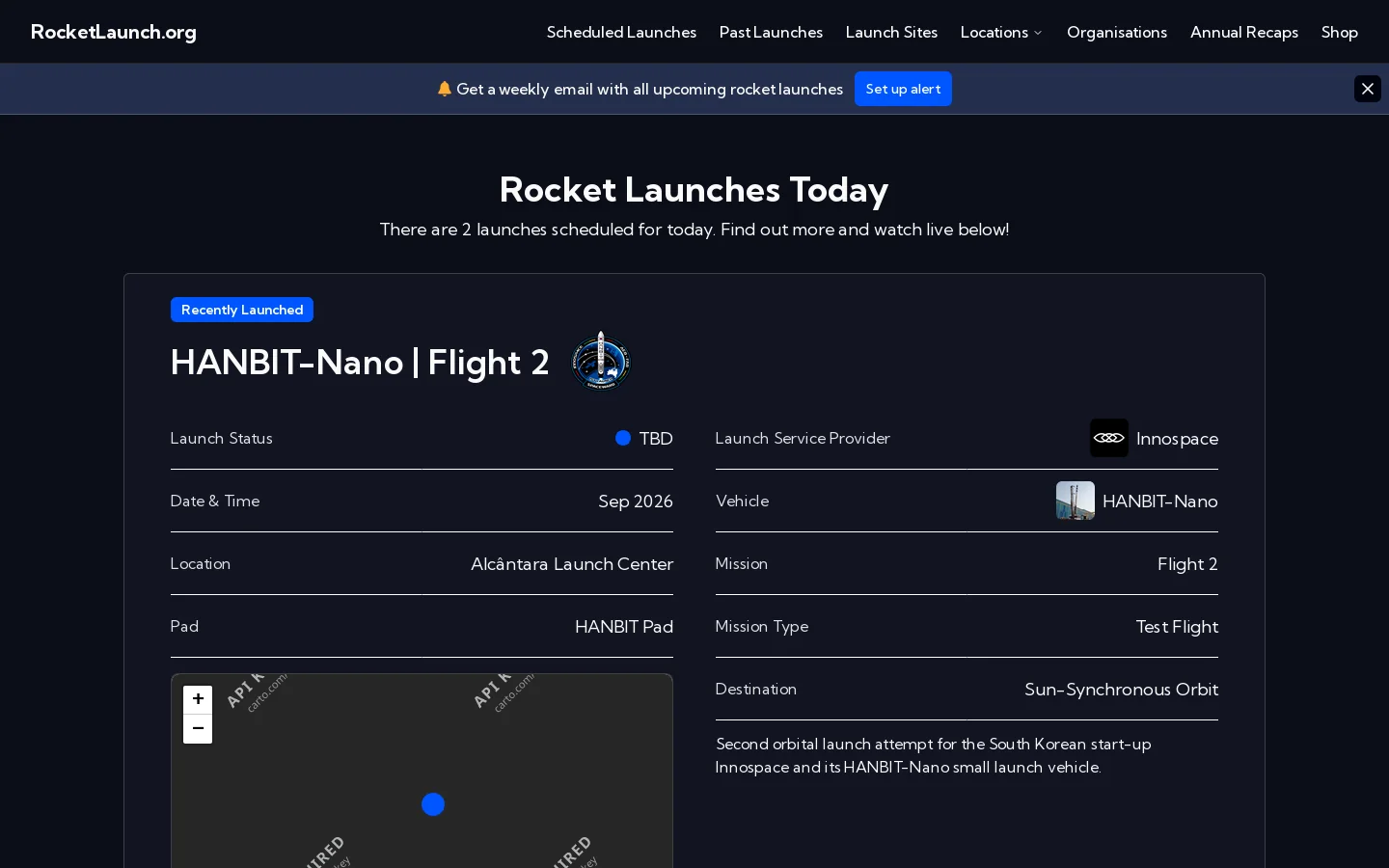
Task: Click the blue launch site map marker
Action: pos(433,804)
